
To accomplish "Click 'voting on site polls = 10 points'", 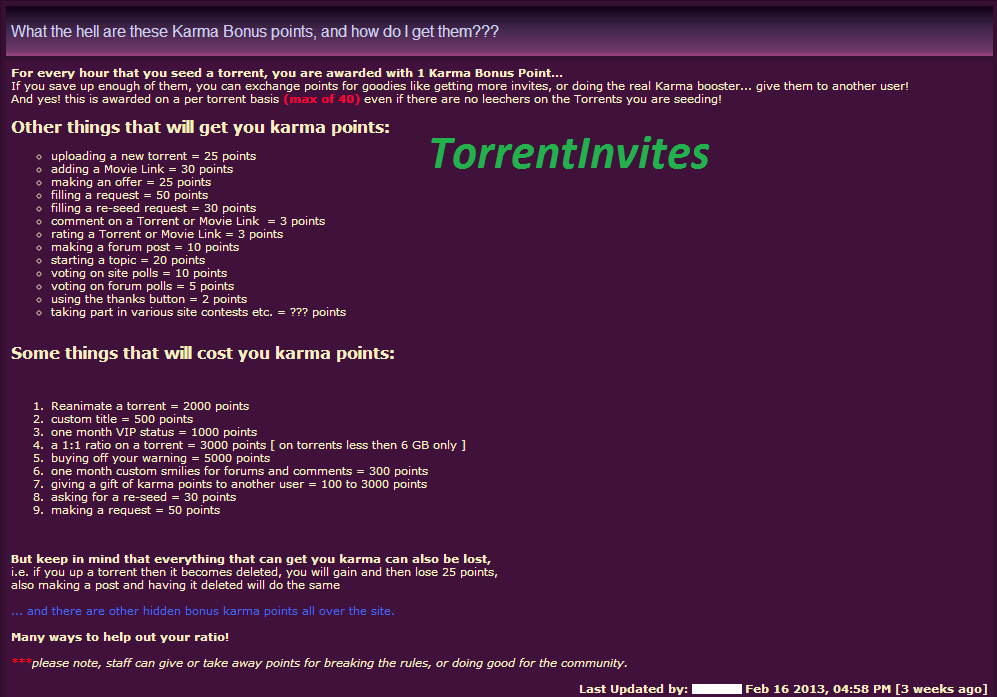I will click(x=139, y=273).
